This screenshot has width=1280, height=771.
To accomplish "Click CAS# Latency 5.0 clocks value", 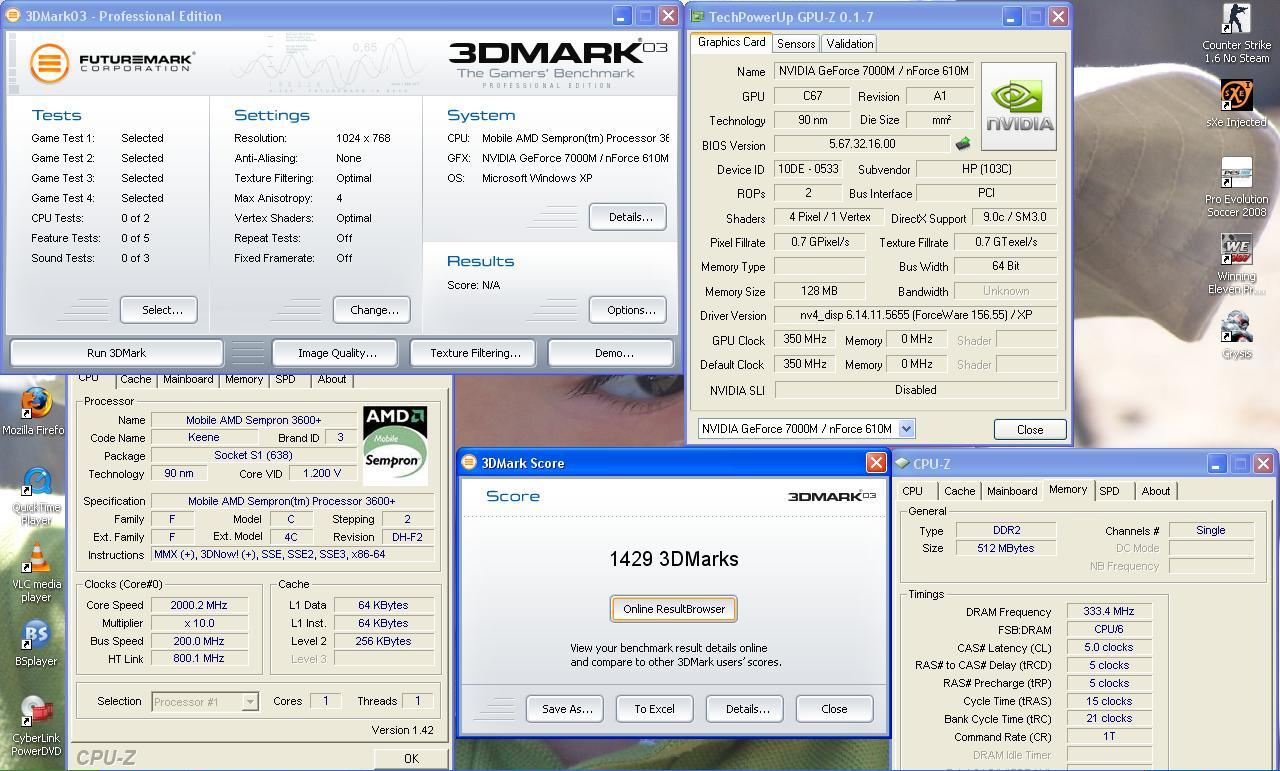I will coord(1108,648).
